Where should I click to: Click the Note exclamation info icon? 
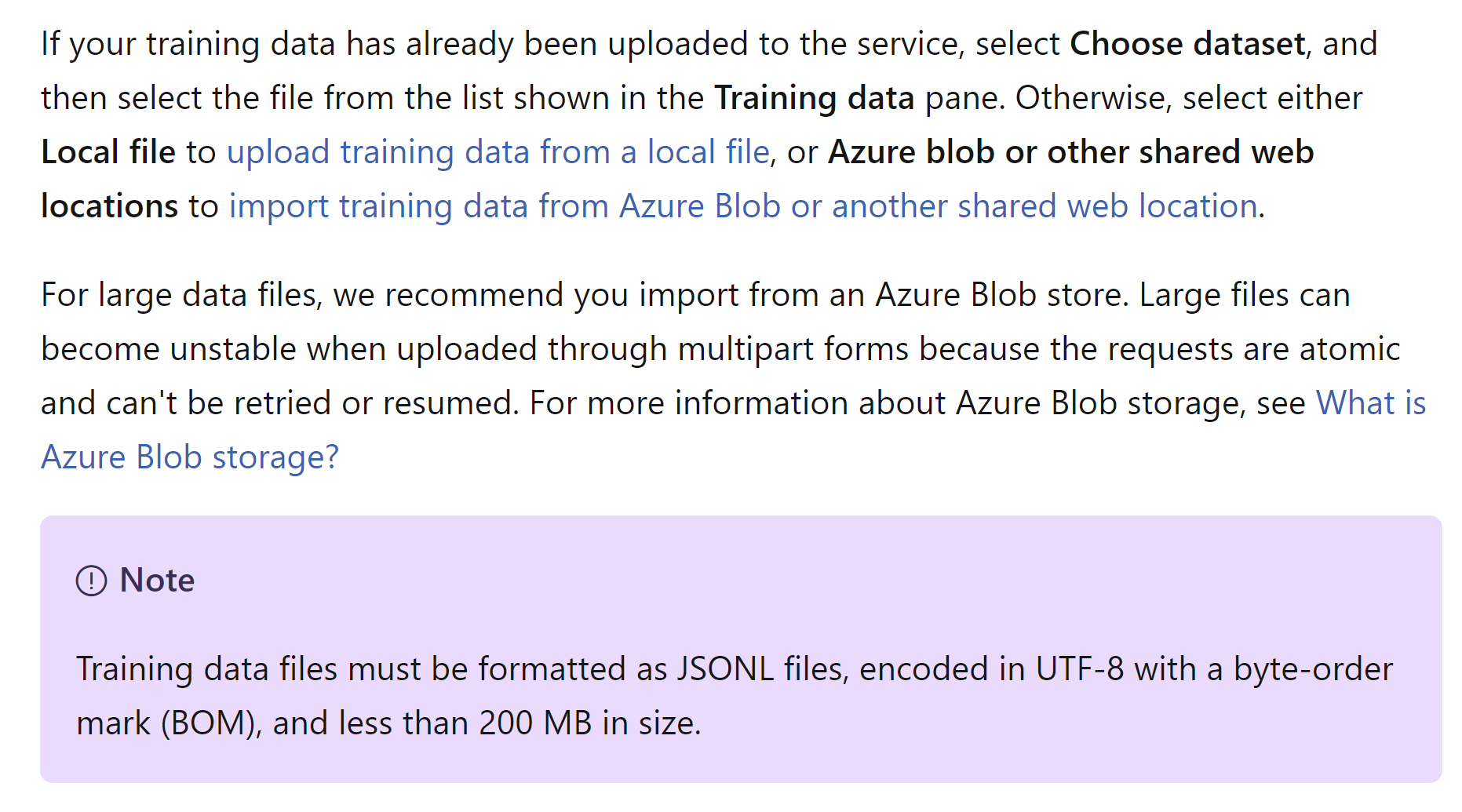(91, 581)
